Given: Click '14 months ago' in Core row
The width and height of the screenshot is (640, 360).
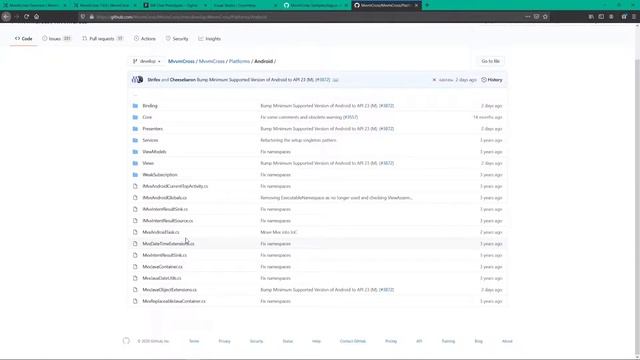Looking at the screenshot, I should tap(487, 117).
